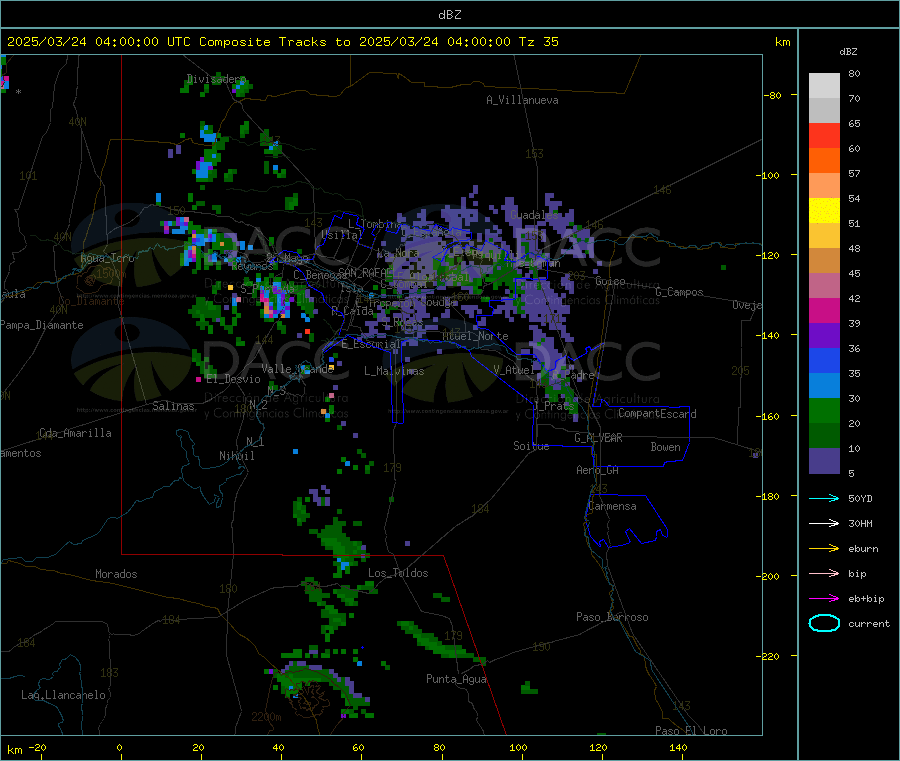Viewport: 900px width, 761px height.
Task: Click the Soitue map label
Action: pos(531,446)
